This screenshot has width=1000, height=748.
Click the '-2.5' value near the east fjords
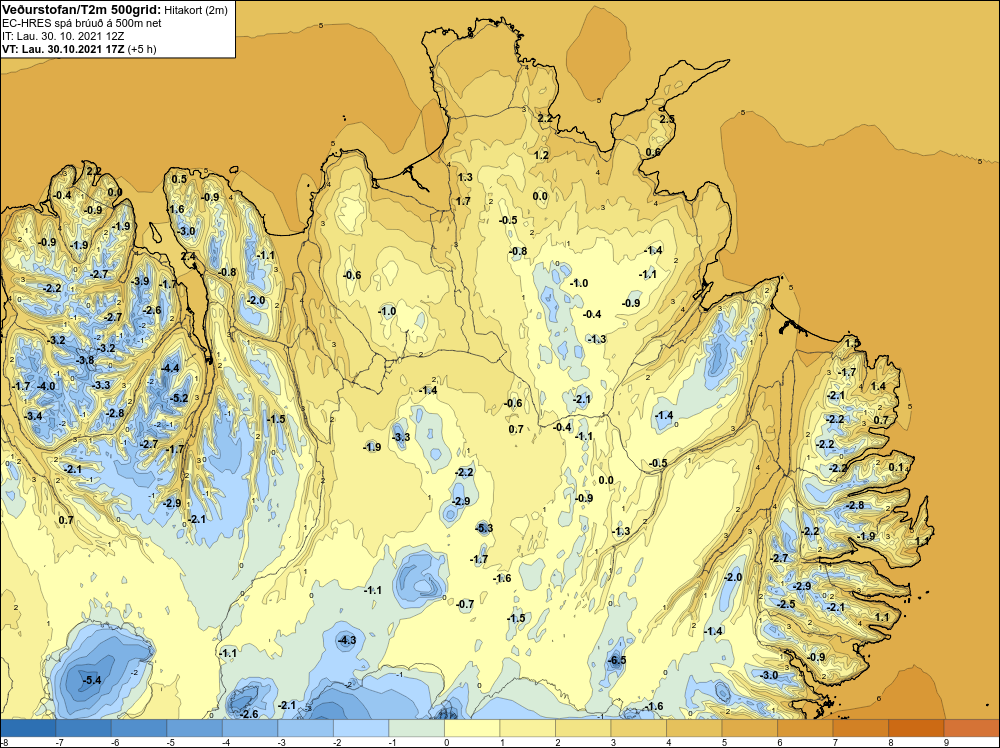[786, 605]
